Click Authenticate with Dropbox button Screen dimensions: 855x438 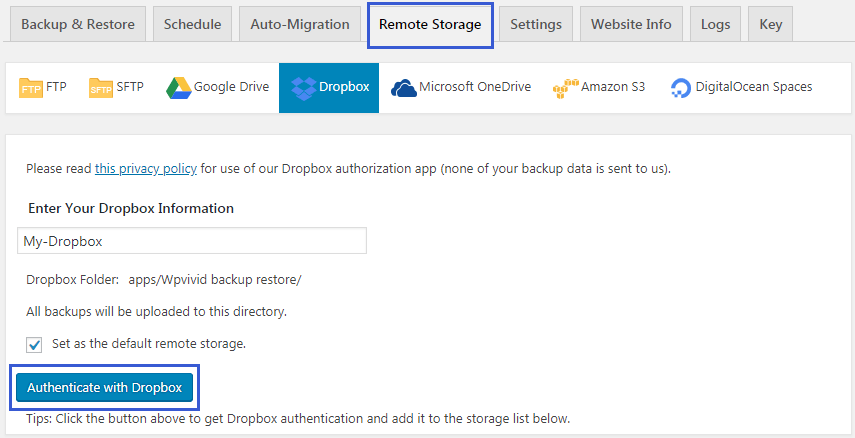105,388
